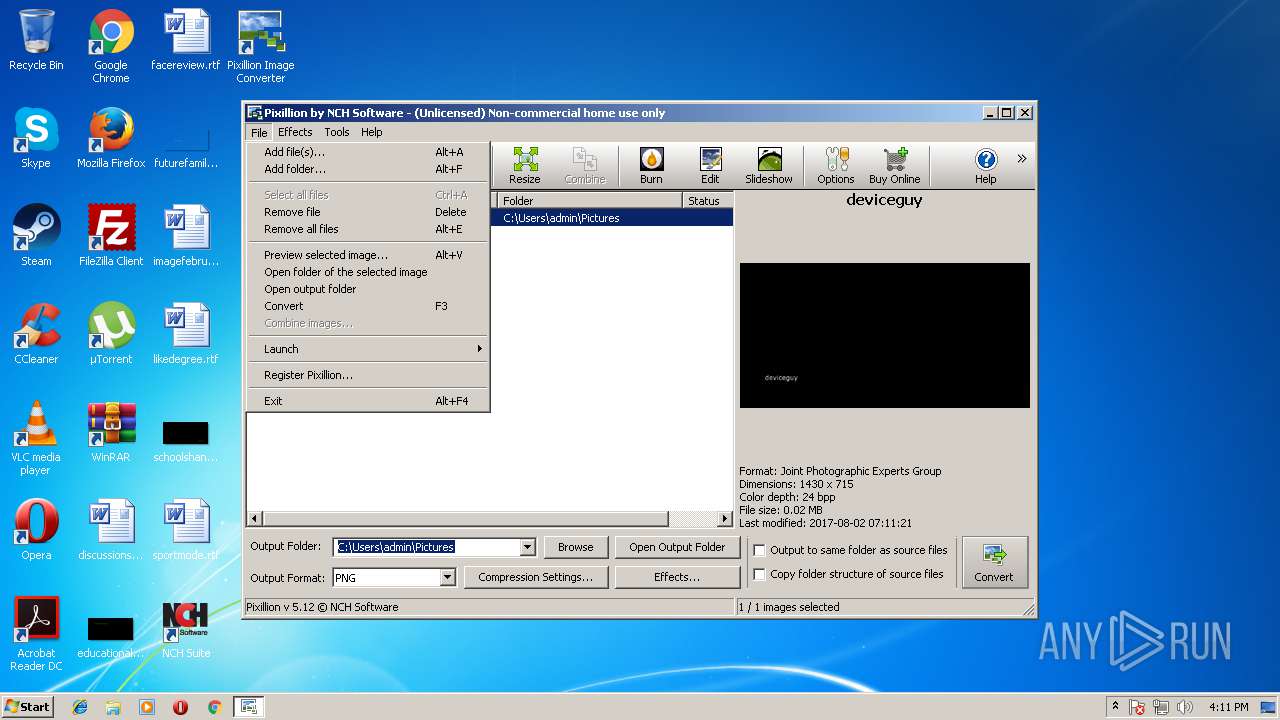1280x720 pixels.
Task: Click the 4:11 PM taskbar clock
Action: [x=1228, y=707]
